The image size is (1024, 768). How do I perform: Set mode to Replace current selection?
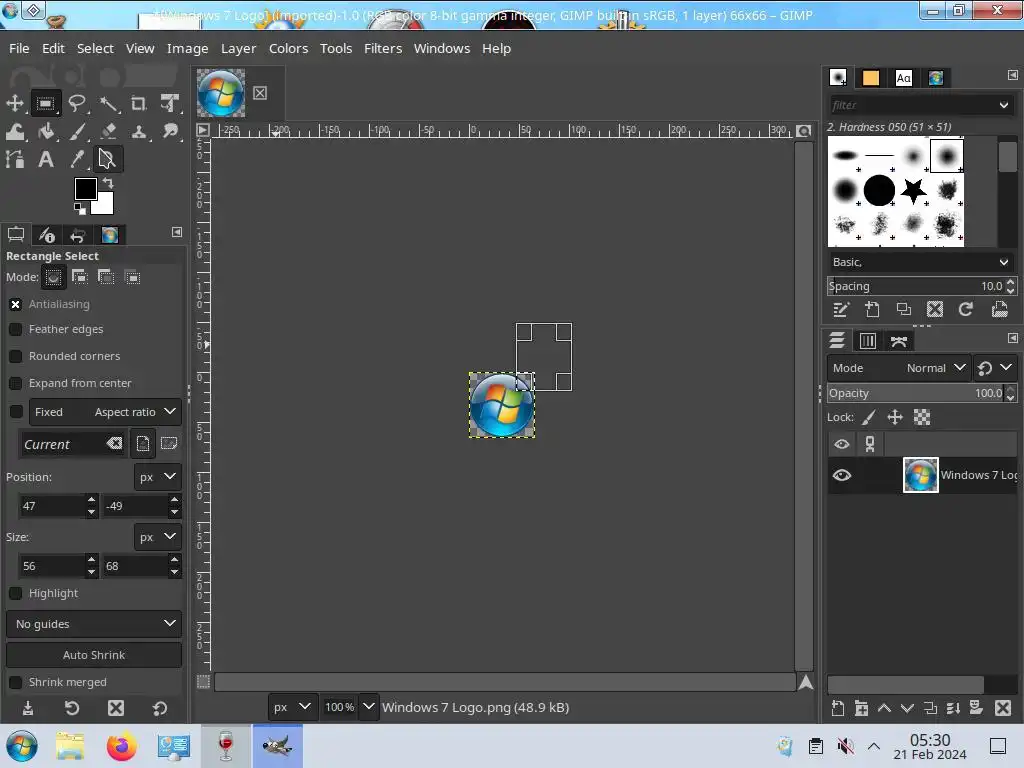[54, 278]
